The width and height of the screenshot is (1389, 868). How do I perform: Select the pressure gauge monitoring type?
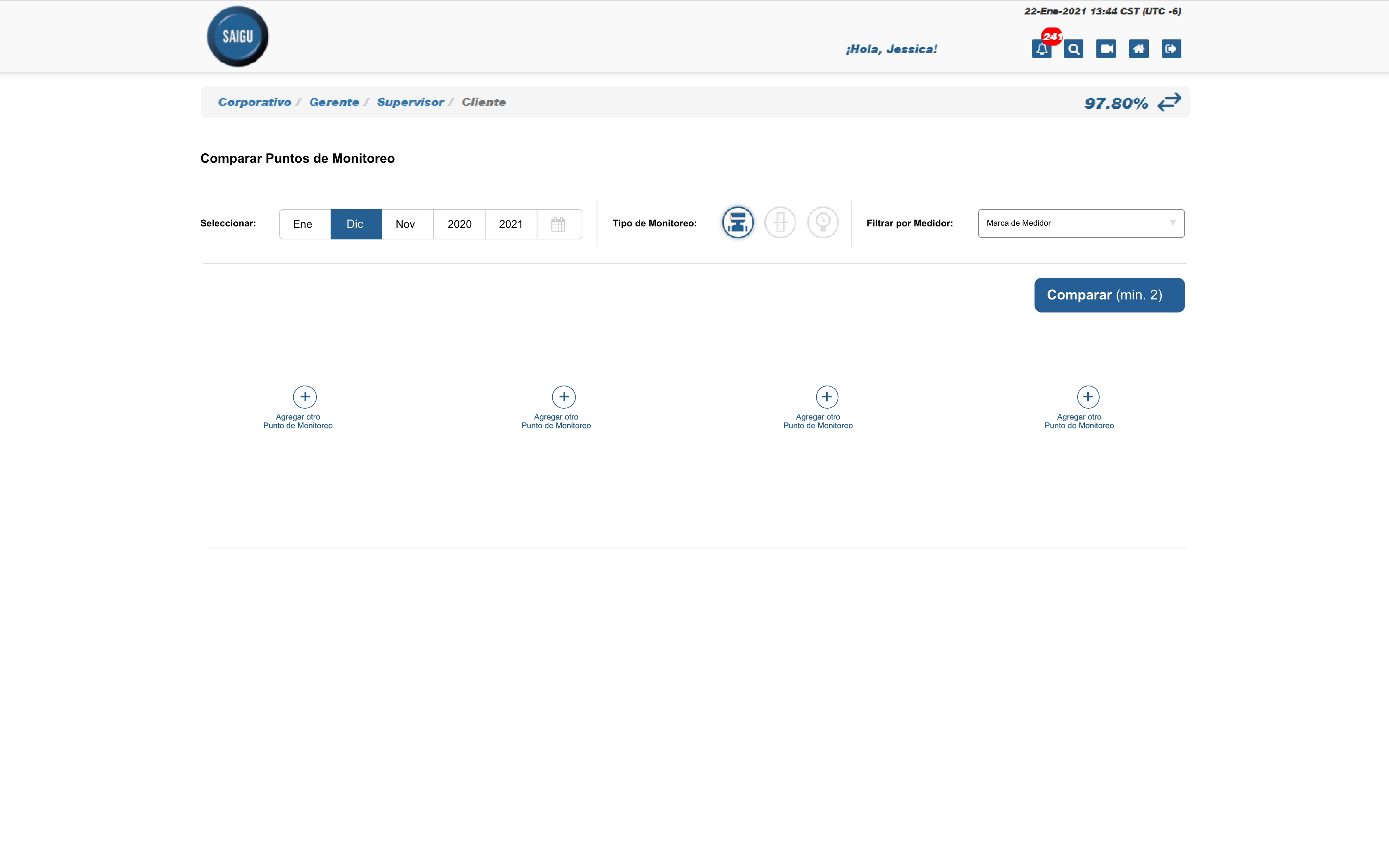823,223
